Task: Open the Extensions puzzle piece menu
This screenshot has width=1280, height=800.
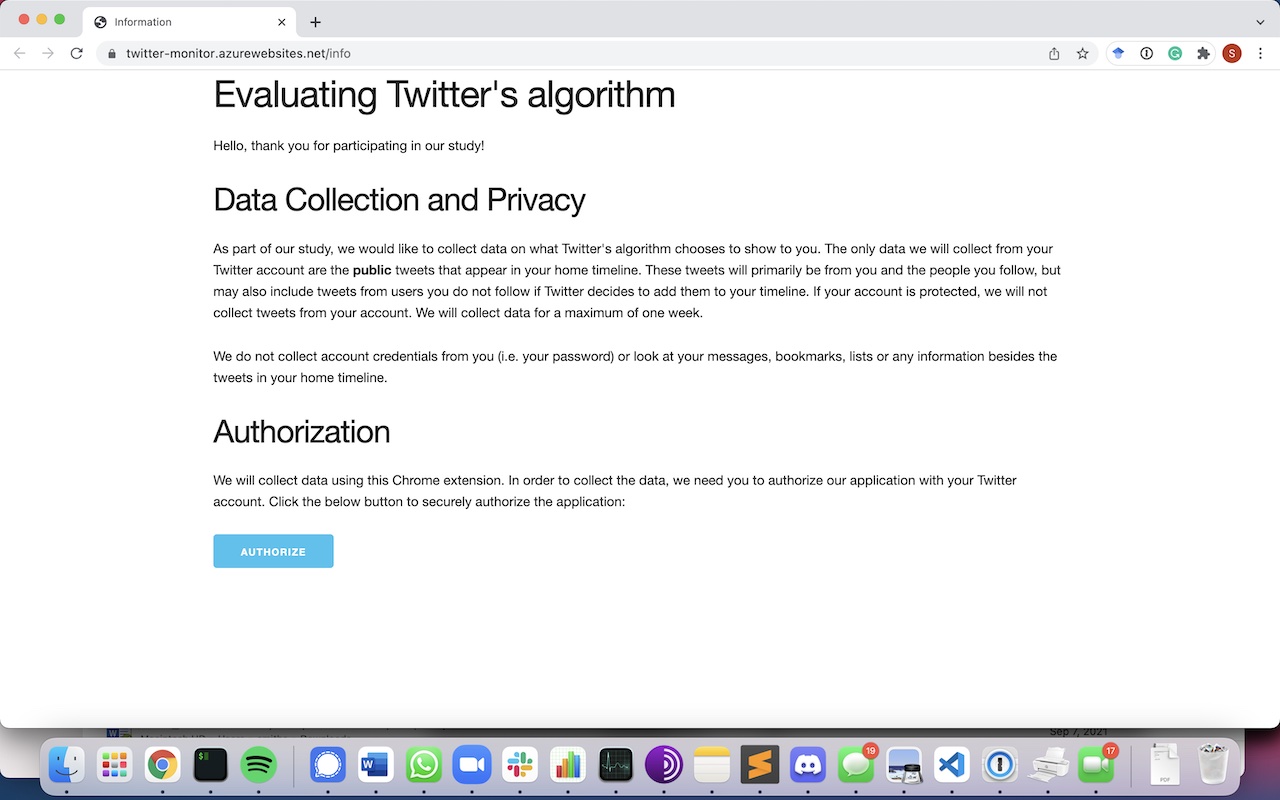Action: point(1203,54)
